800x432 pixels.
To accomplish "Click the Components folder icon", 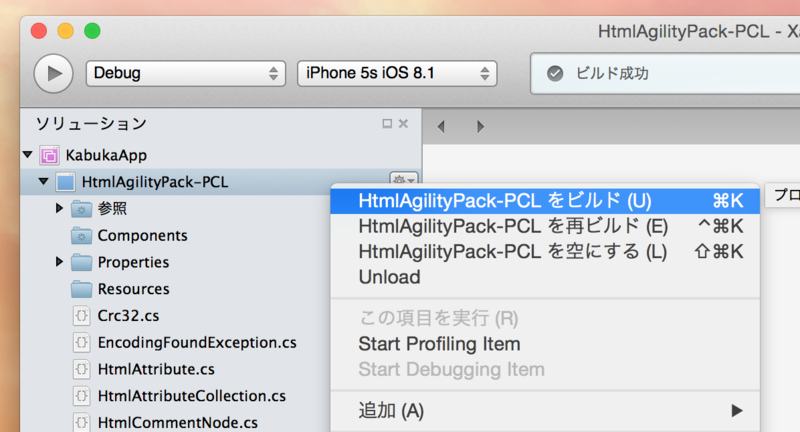I will click(82, 236).
